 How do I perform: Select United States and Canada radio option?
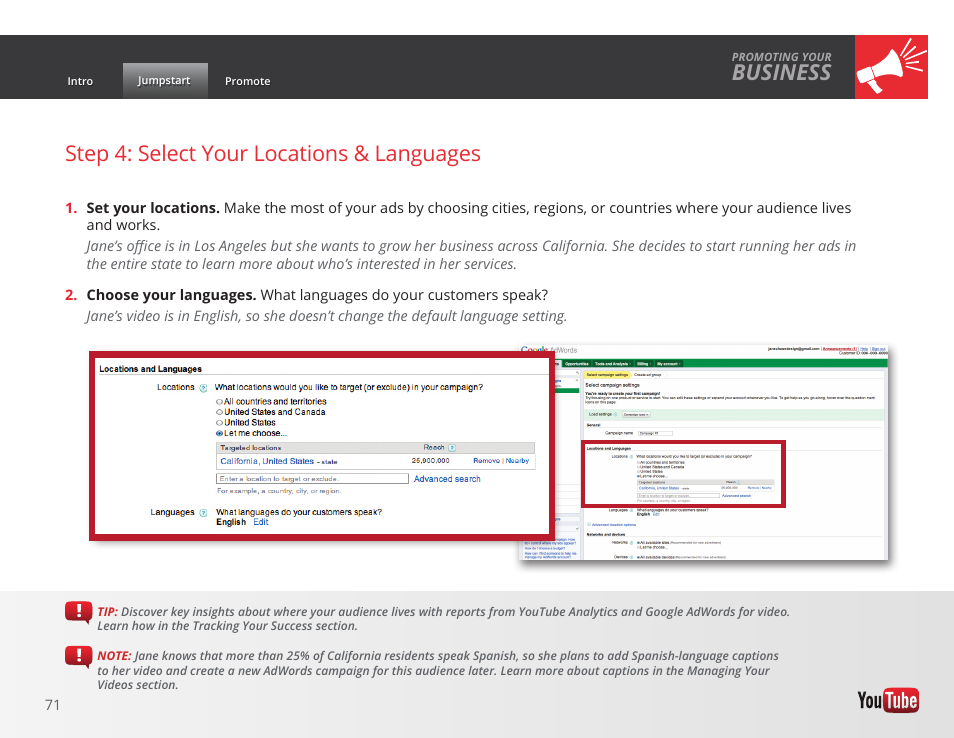[x=219, y=412]
